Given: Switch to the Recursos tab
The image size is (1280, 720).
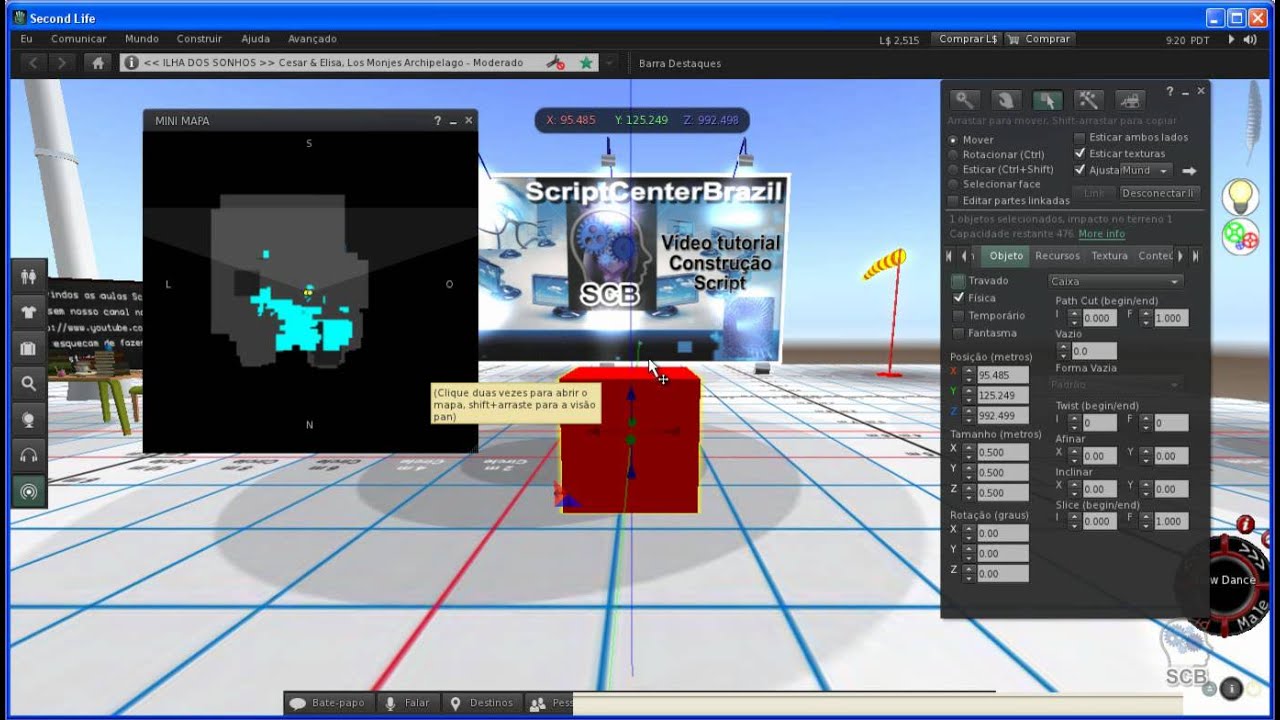Looking at the screenshot, I should tap(1058, 256).
